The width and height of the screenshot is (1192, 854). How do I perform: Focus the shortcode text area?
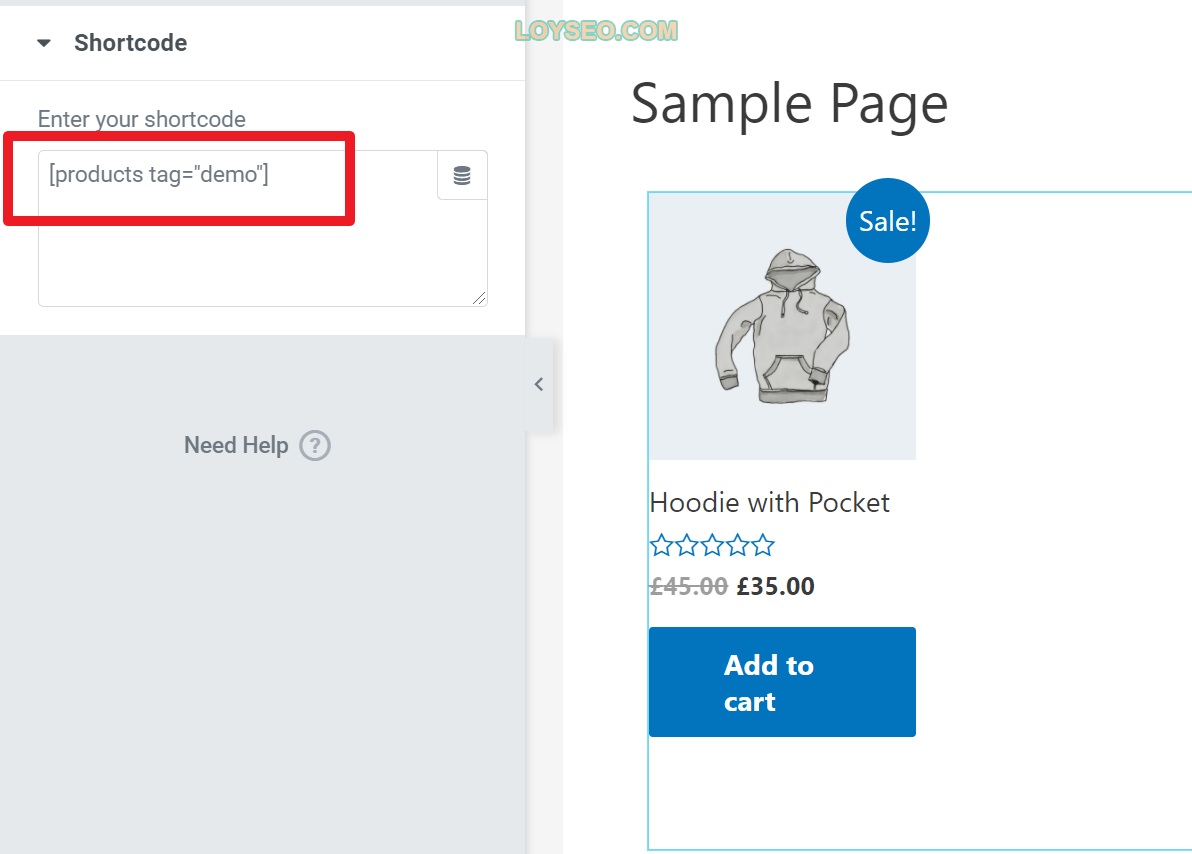click(262, 228)
